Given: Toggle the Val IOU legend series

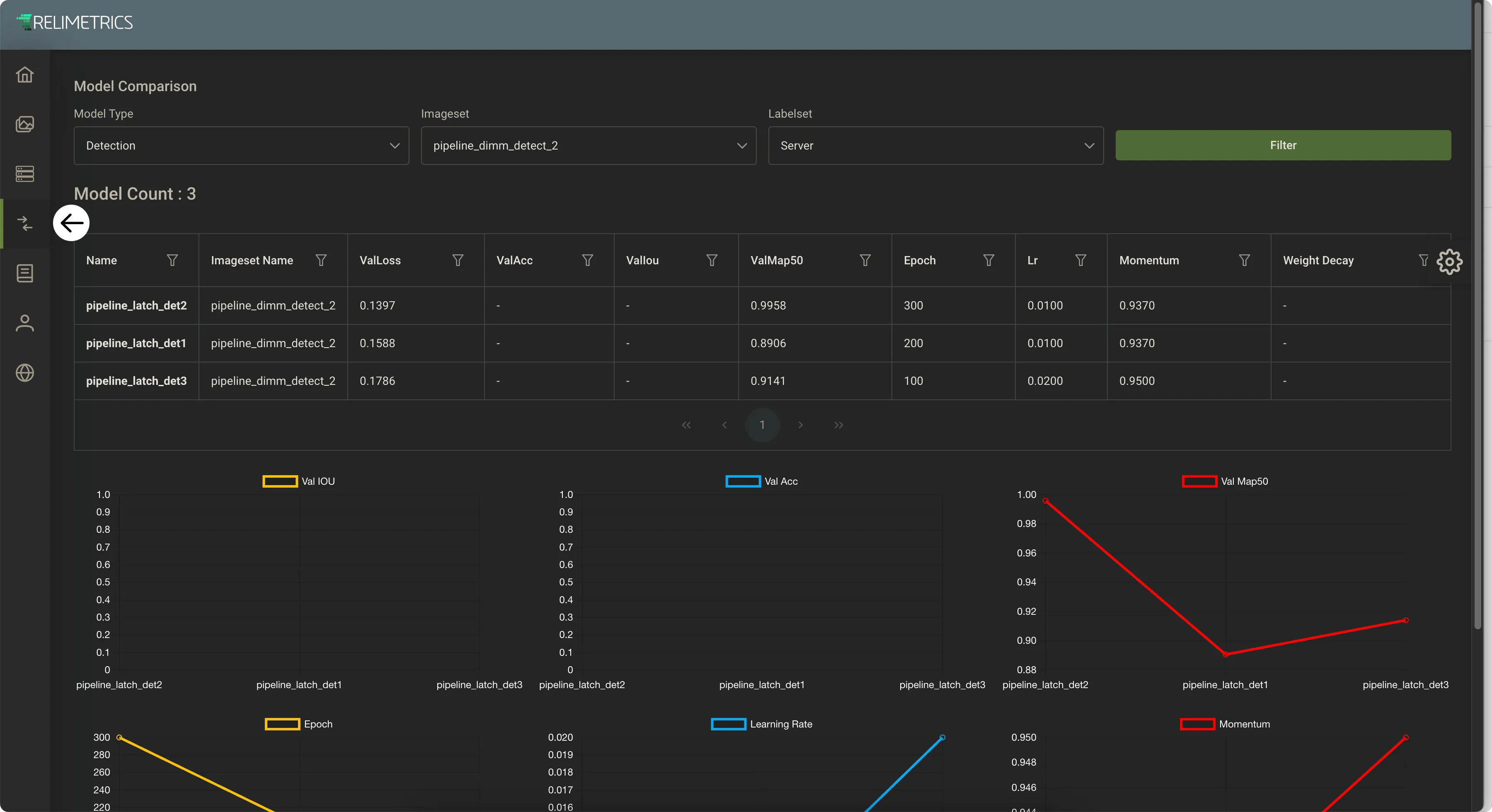Looking at the screenshot, I should [x=298, y=481].
